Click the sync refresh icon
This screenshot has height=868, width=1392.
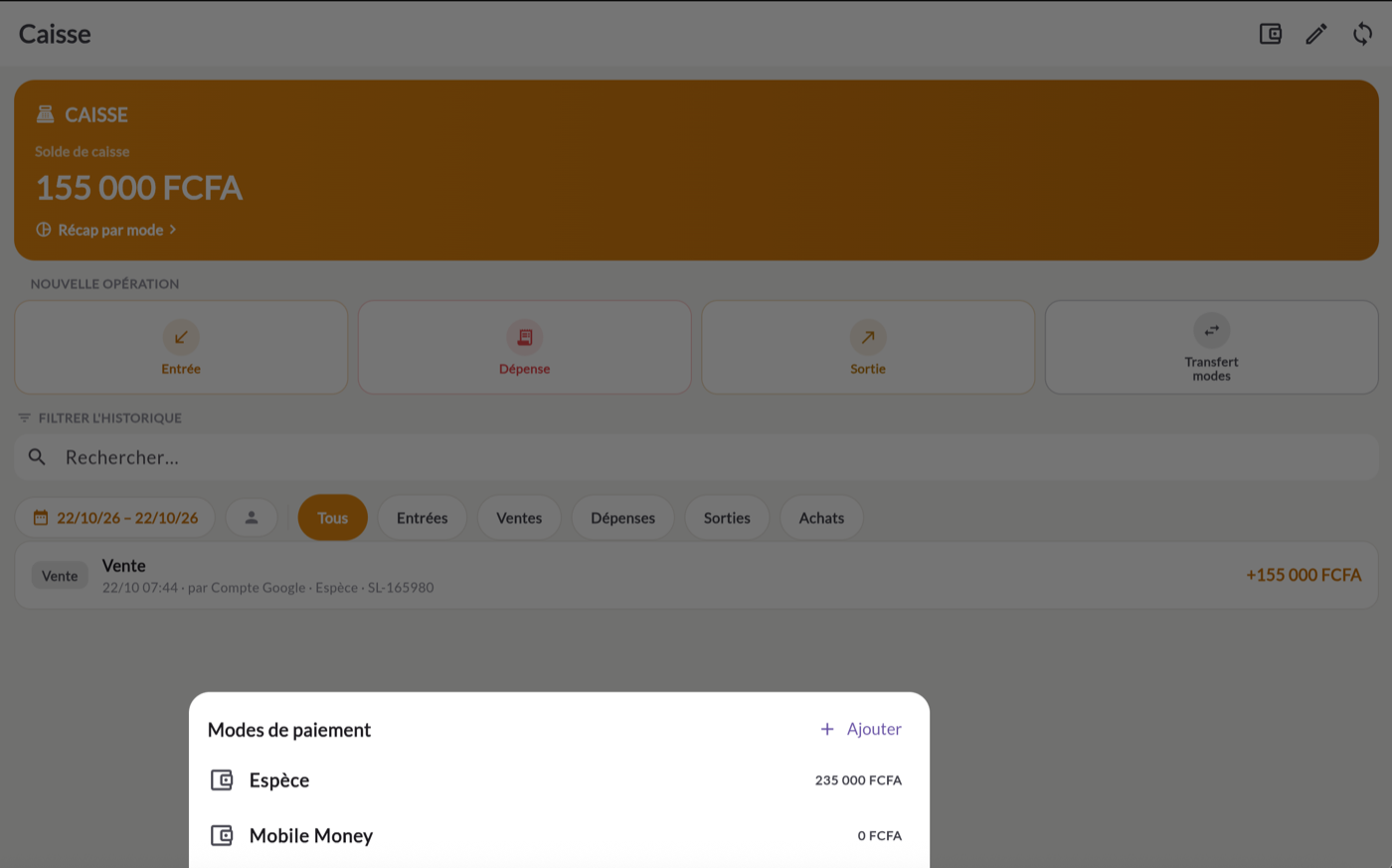(x=1362, y=34)
